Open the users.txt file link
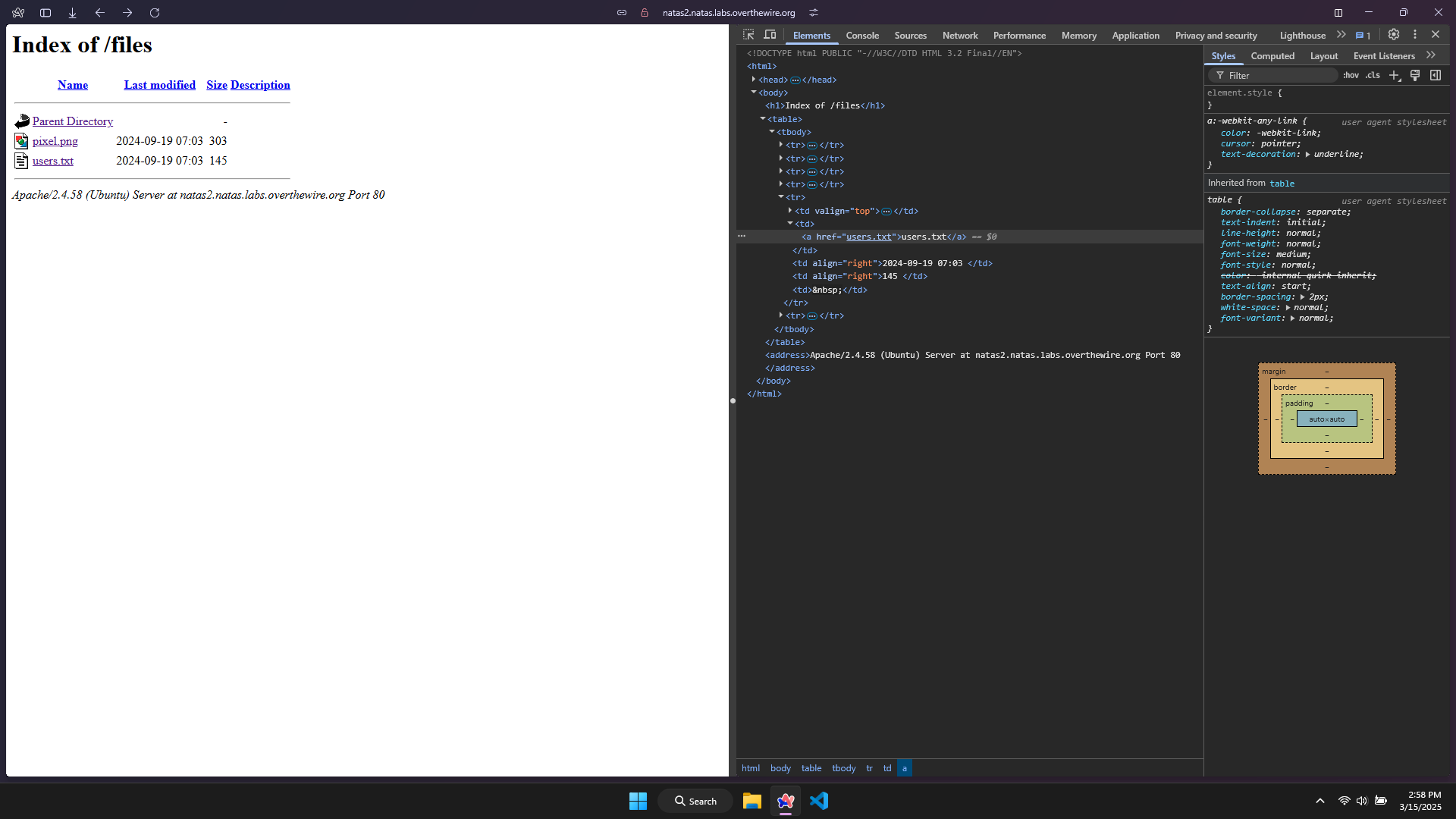The width and height of the screenshot is (1456, 819). pyautogui.click(x=53, y=161)
